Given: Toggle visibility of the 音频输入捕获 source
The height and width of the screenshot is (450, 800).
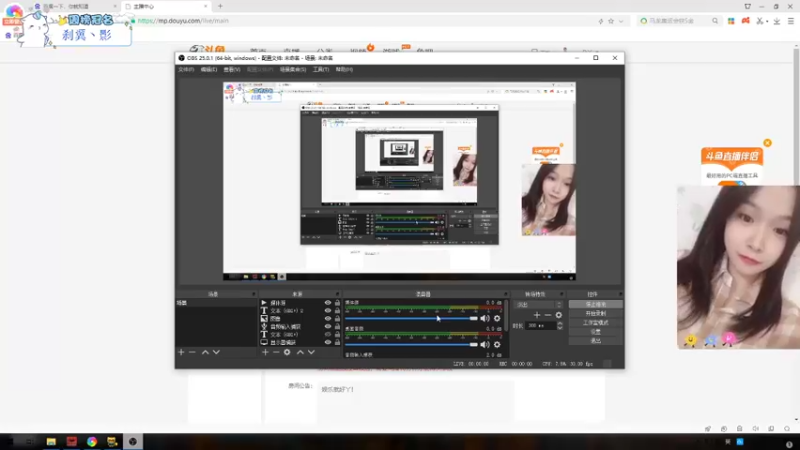Looking at the screenshot, I should click(328, 327).
